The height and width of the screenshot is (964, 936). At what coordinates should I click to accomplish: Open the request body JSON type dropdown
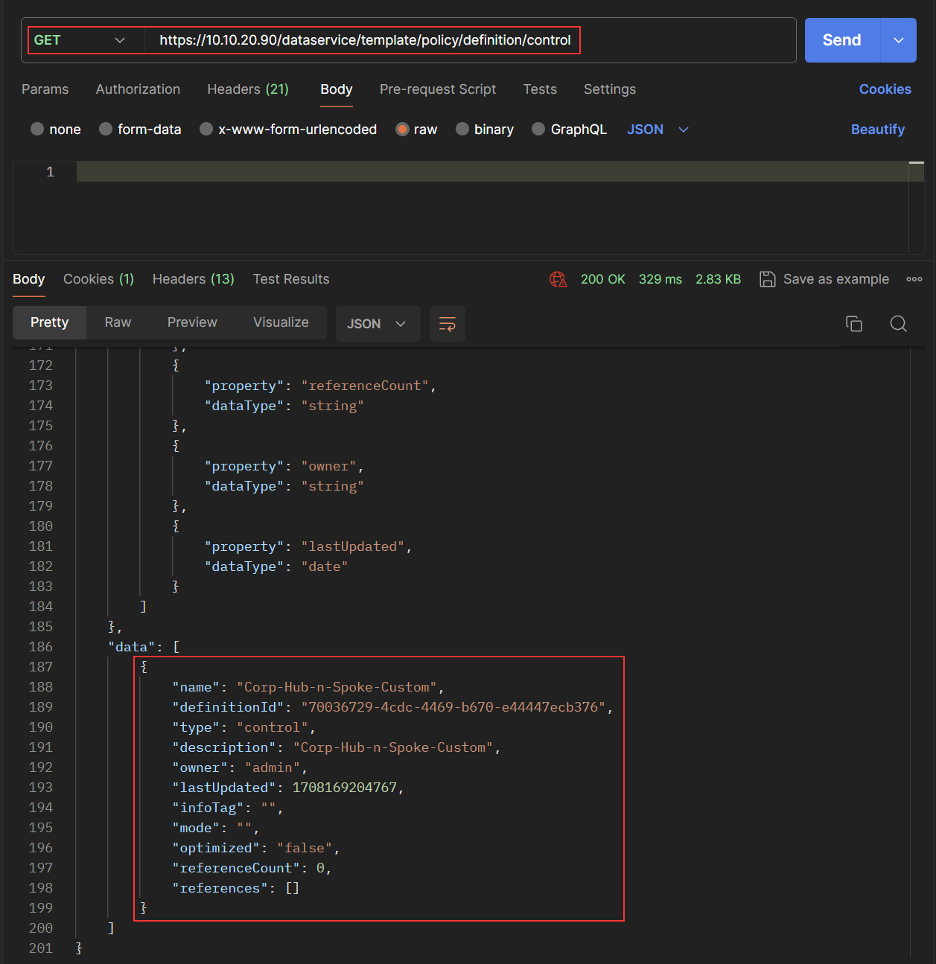(x=658, y=129)
